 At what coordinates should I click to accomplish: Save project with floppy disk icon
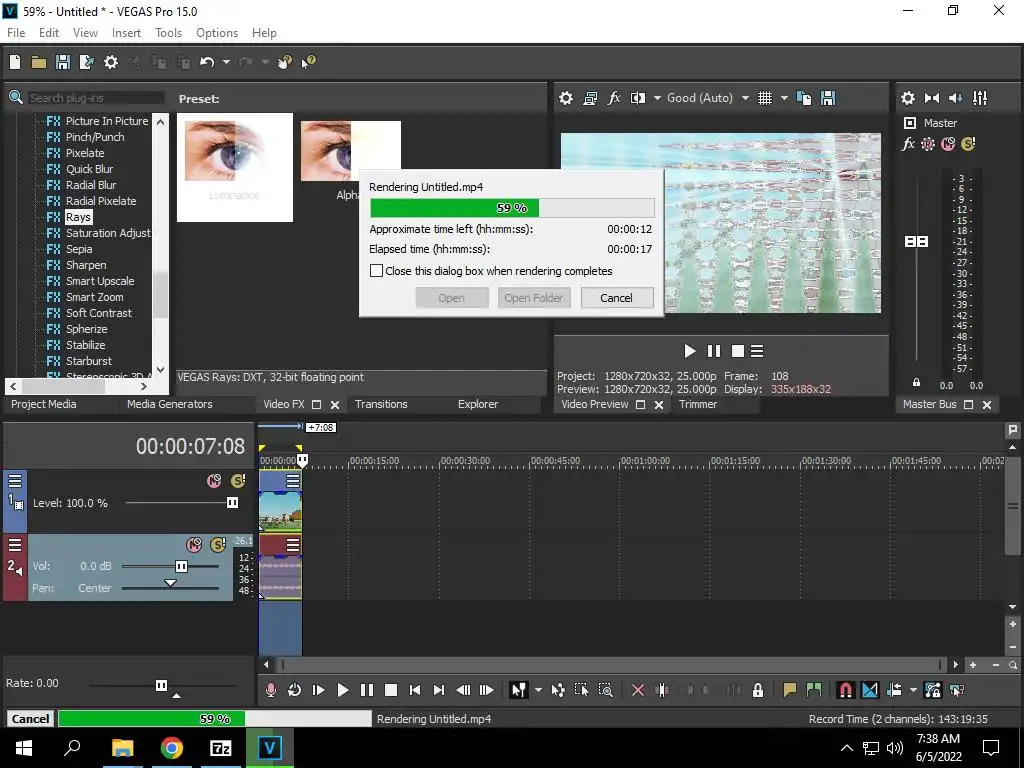(63, 62)
